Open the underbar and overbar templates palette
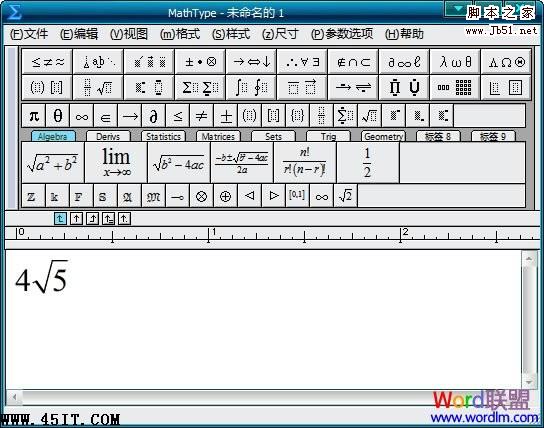 [302, 87]
